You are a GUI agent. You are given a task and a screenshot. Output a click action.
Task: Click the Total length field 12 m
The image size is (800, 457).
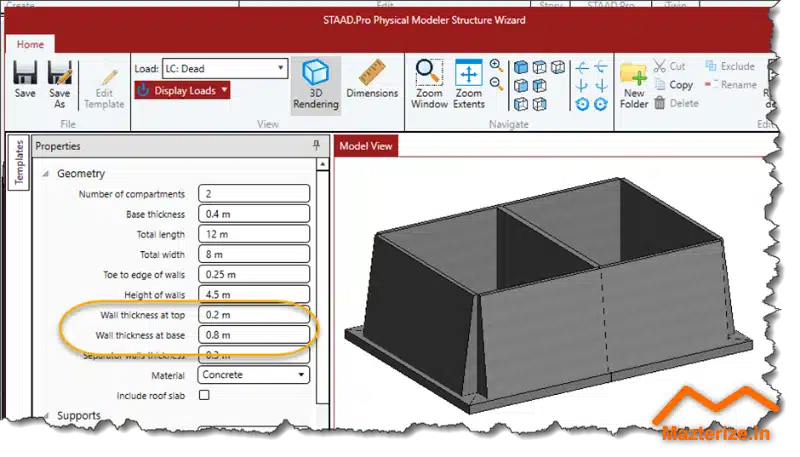coord(254,234)
